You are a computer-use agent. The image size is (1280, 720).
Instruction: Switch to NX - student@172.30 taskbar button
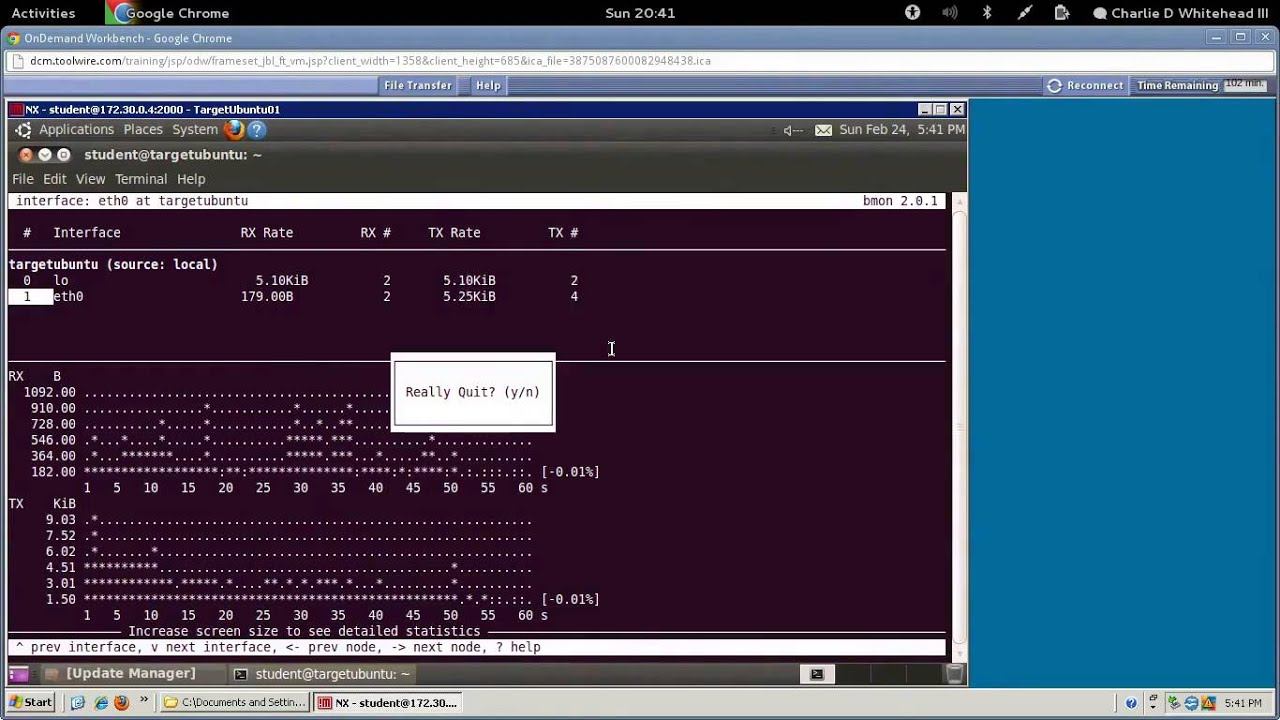tap(388, 703)
